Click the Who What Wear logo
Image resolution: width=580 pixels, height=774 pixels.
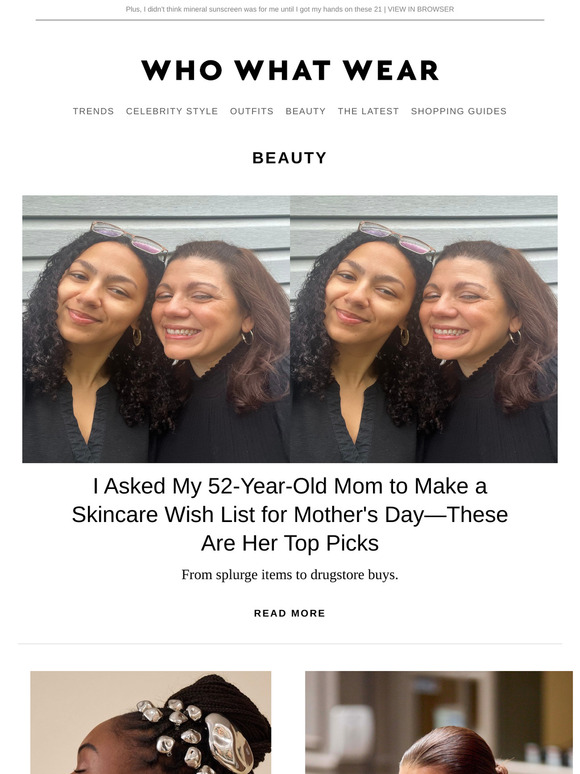coord(290,70)
